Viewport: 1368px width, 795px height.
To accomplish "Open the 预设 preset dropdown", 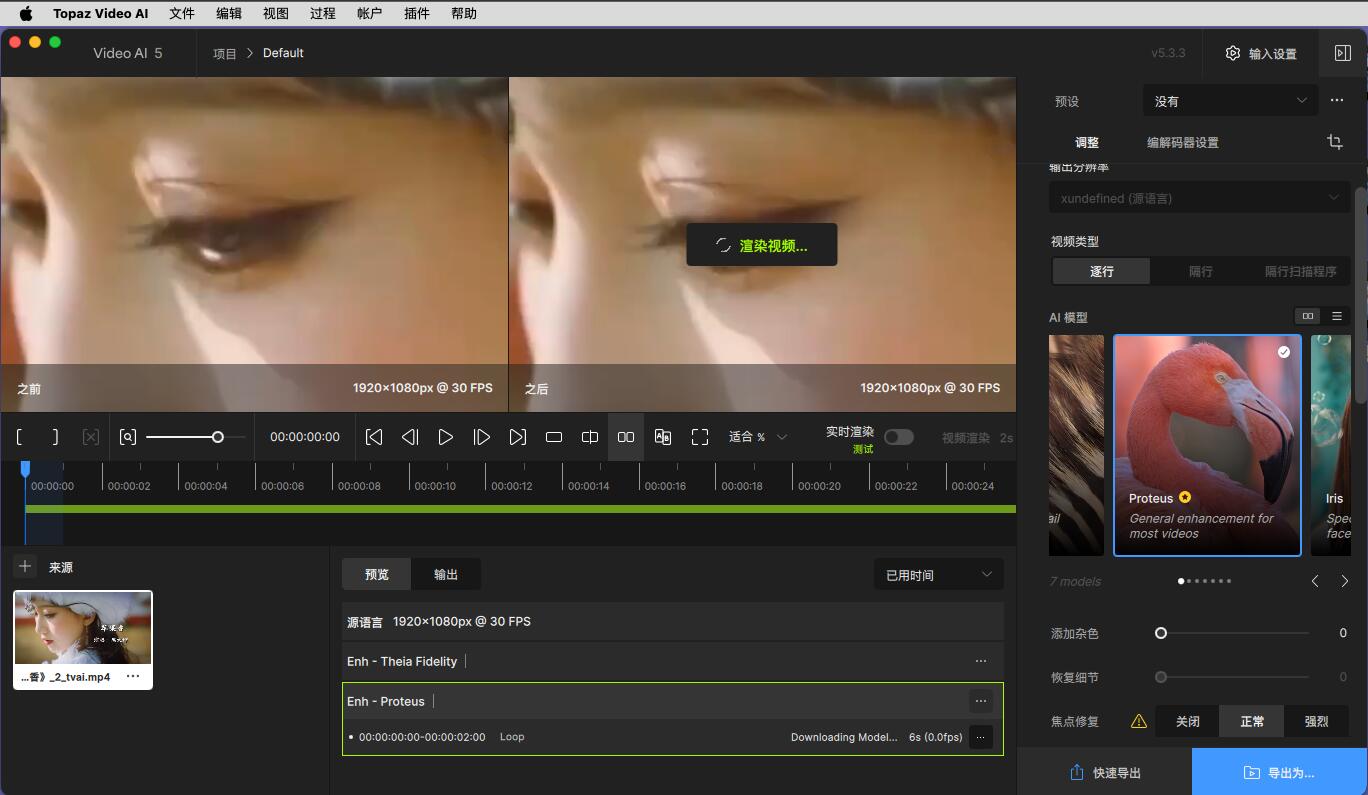I will click(x=1230, y=101).
